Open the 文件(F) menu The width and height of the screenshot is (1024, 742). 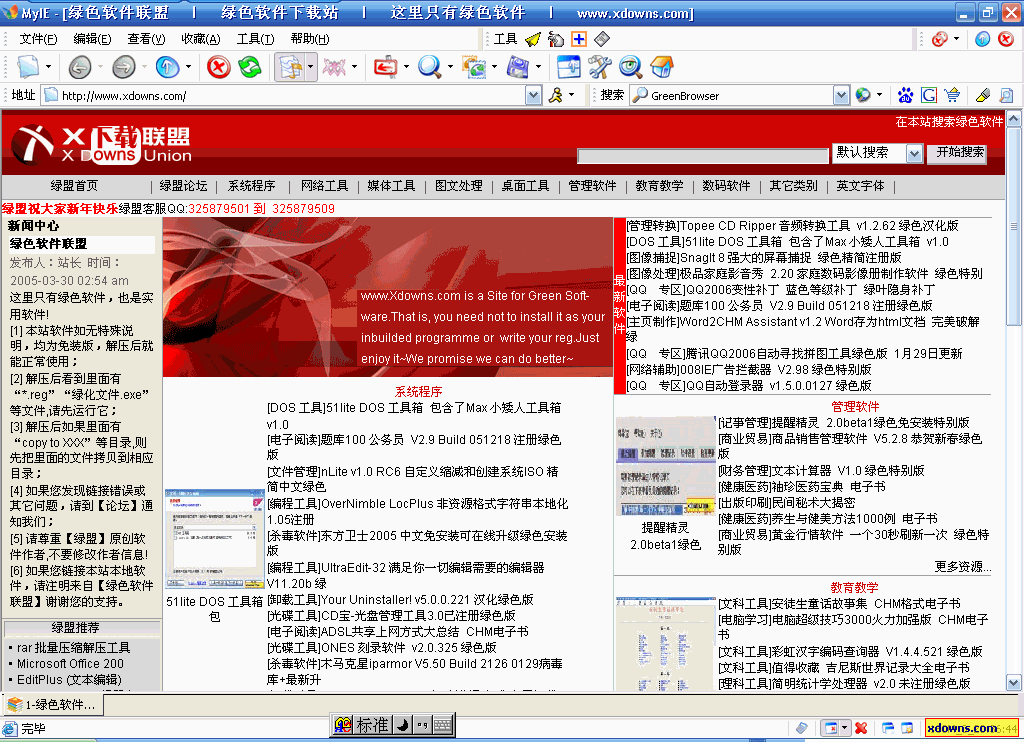38,39
